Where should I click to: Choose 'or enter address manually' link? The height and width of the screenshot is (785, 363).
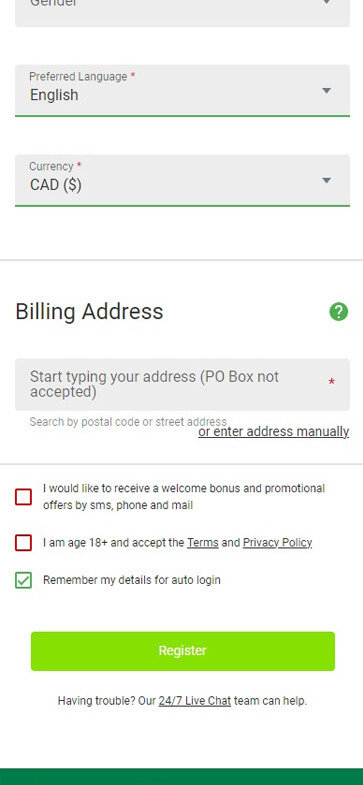tap(273, 432)
